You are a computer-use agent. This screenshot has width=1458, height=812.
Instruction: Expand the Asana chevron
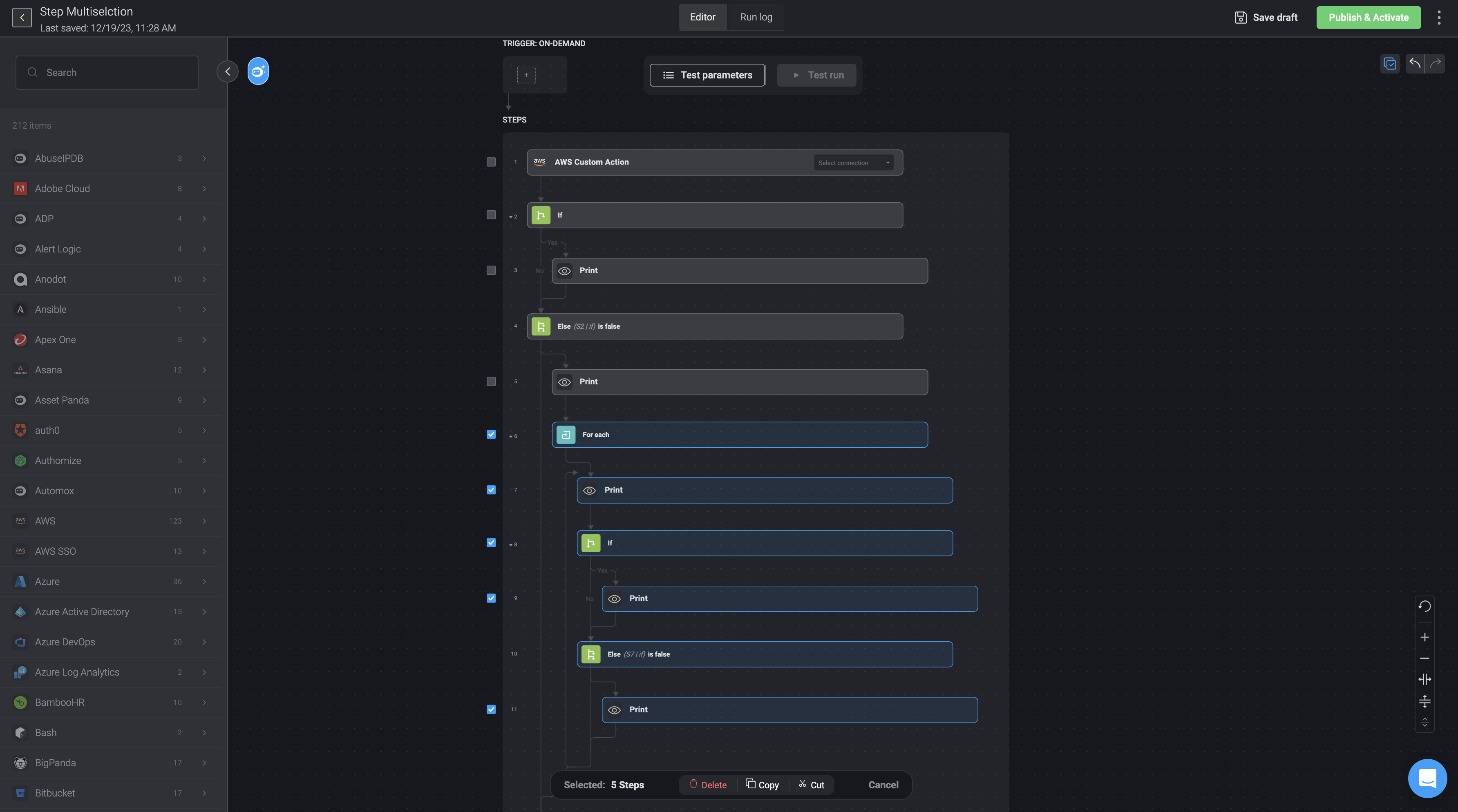click(204, 370)
